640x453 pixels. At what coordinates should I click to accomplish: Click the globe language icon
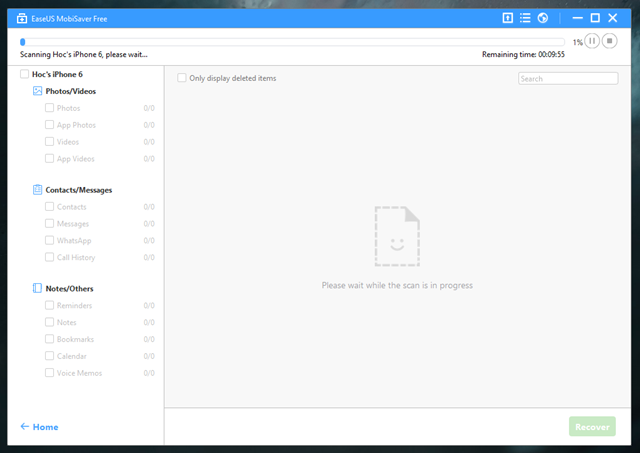542,18
